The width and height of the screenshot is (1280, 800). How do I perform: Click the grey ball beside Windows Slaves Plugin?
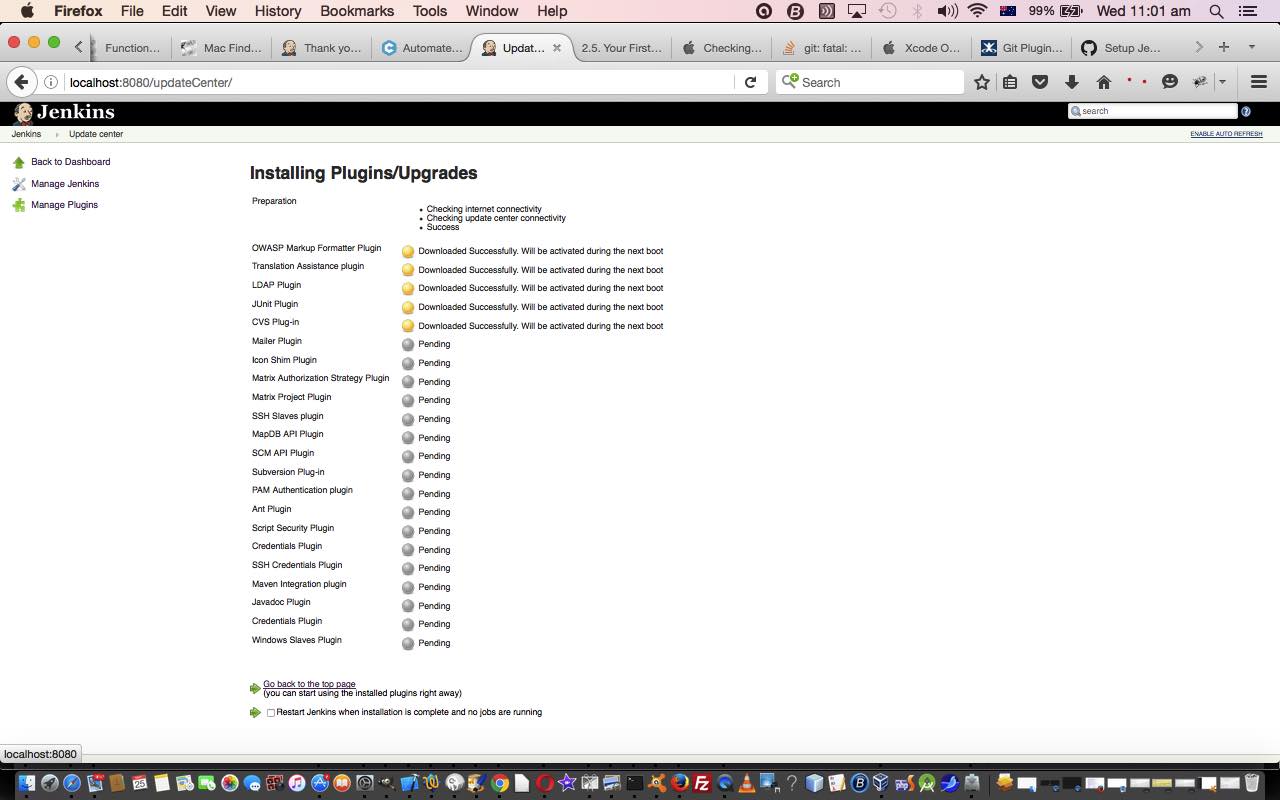[408, 643]
